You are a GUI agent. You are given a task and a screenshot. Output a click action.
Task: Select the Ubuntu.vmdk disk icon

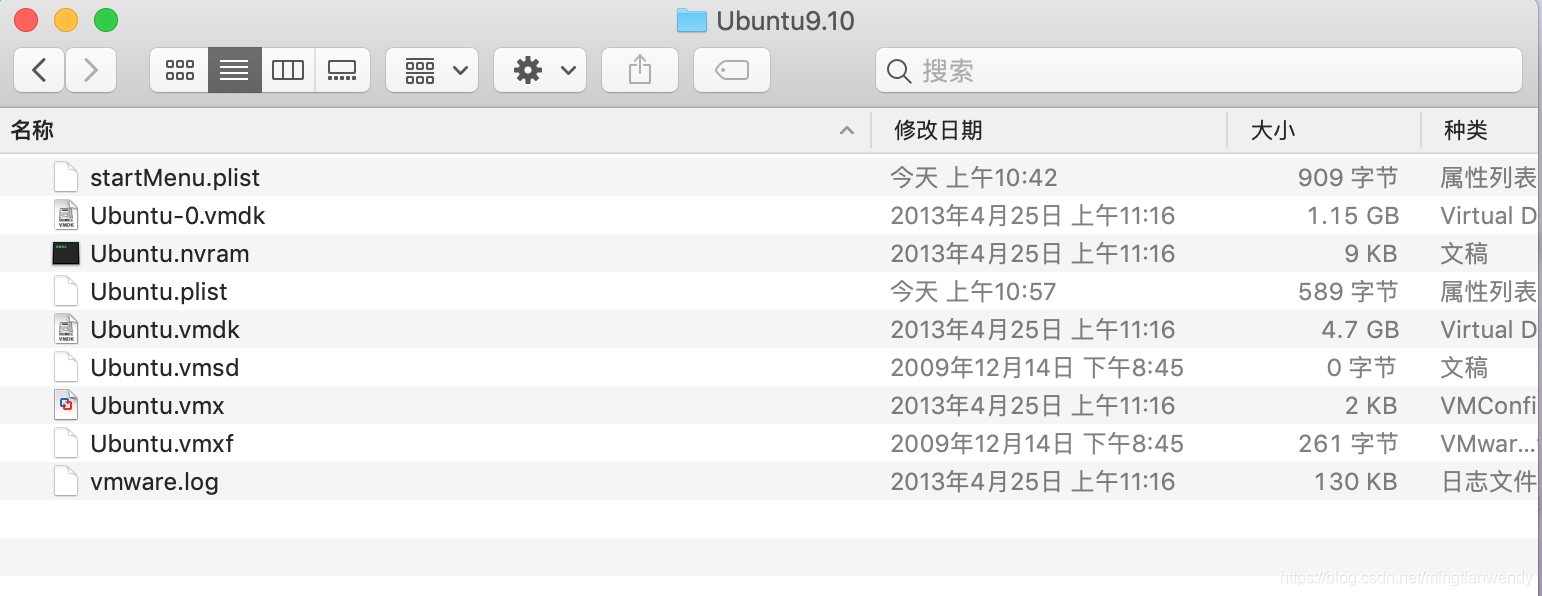pyautogui.click(x=66, y=330)
